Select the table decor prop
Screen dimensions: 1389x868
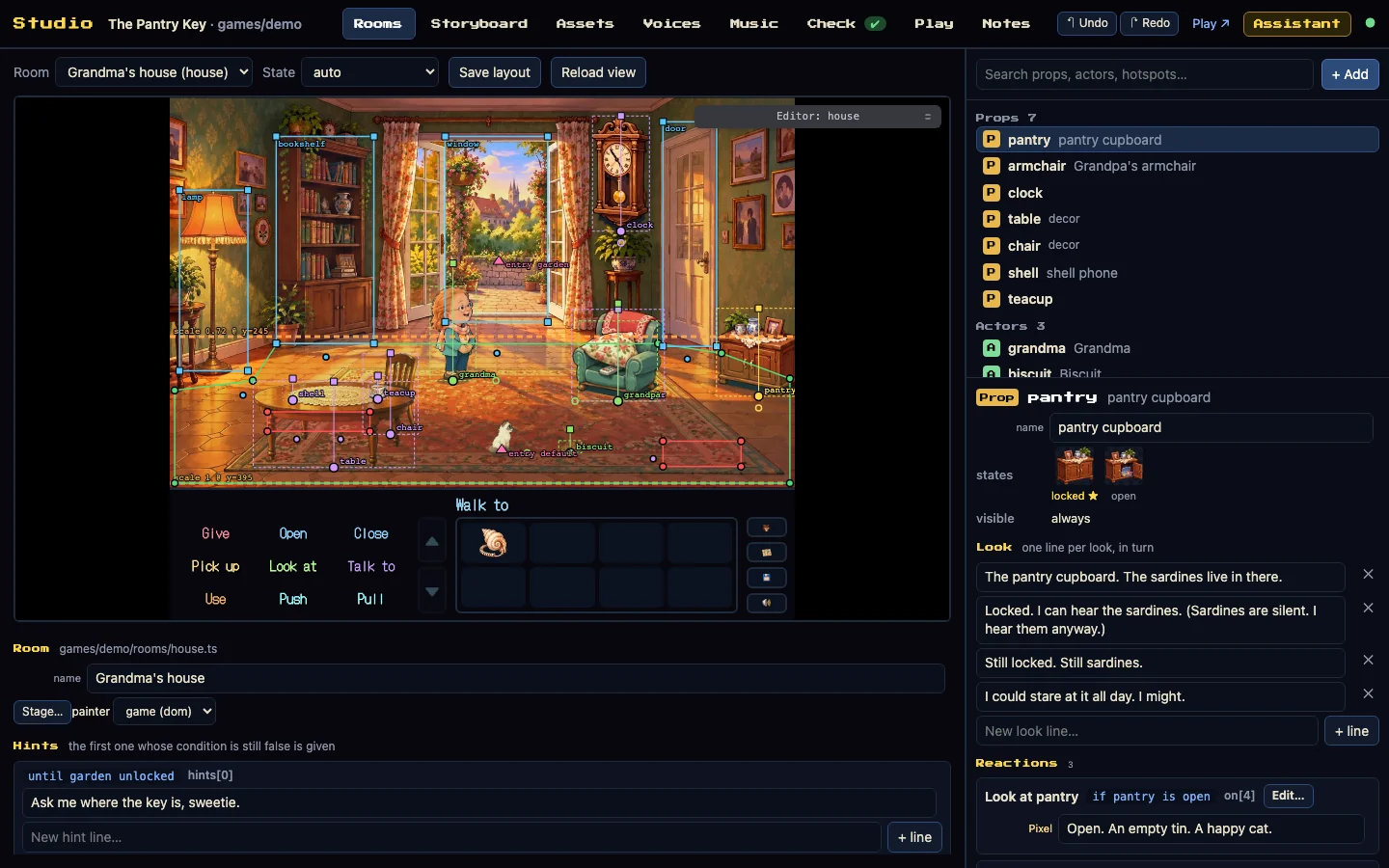click(1177, 219)
